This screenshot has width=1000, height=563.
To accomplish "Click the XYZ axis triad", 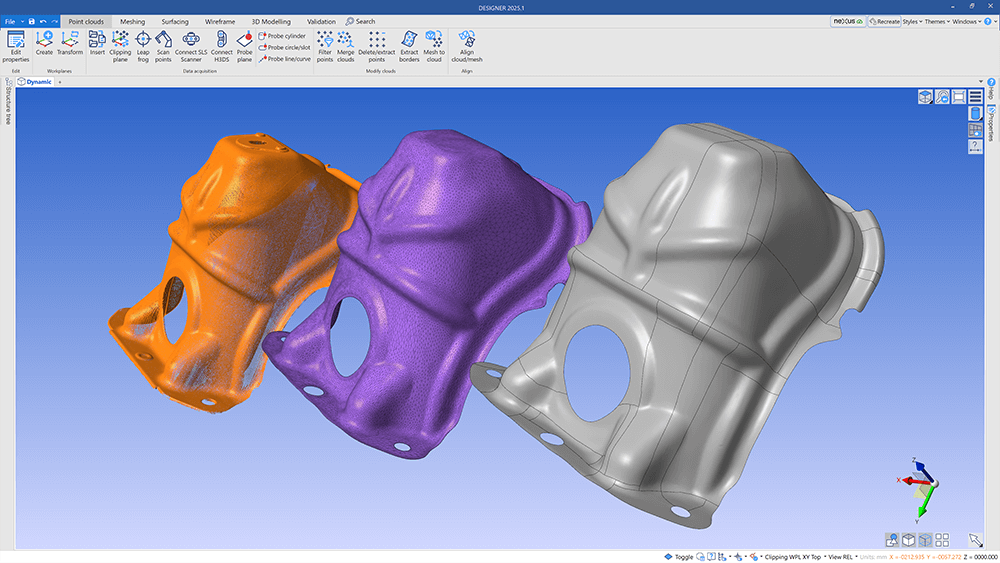I will pyautogui.click(x=920, y=490).
